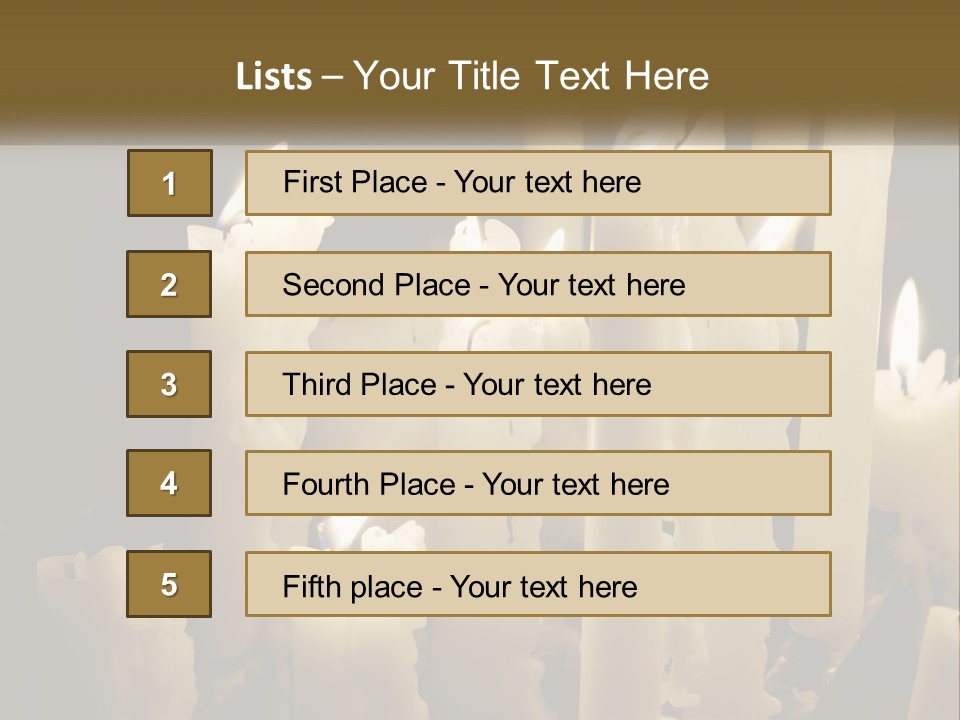Image resolution: width=960 pixels, height=720 pixels.
Task: Select the Fifth place text bar
Action: [538, 584]
